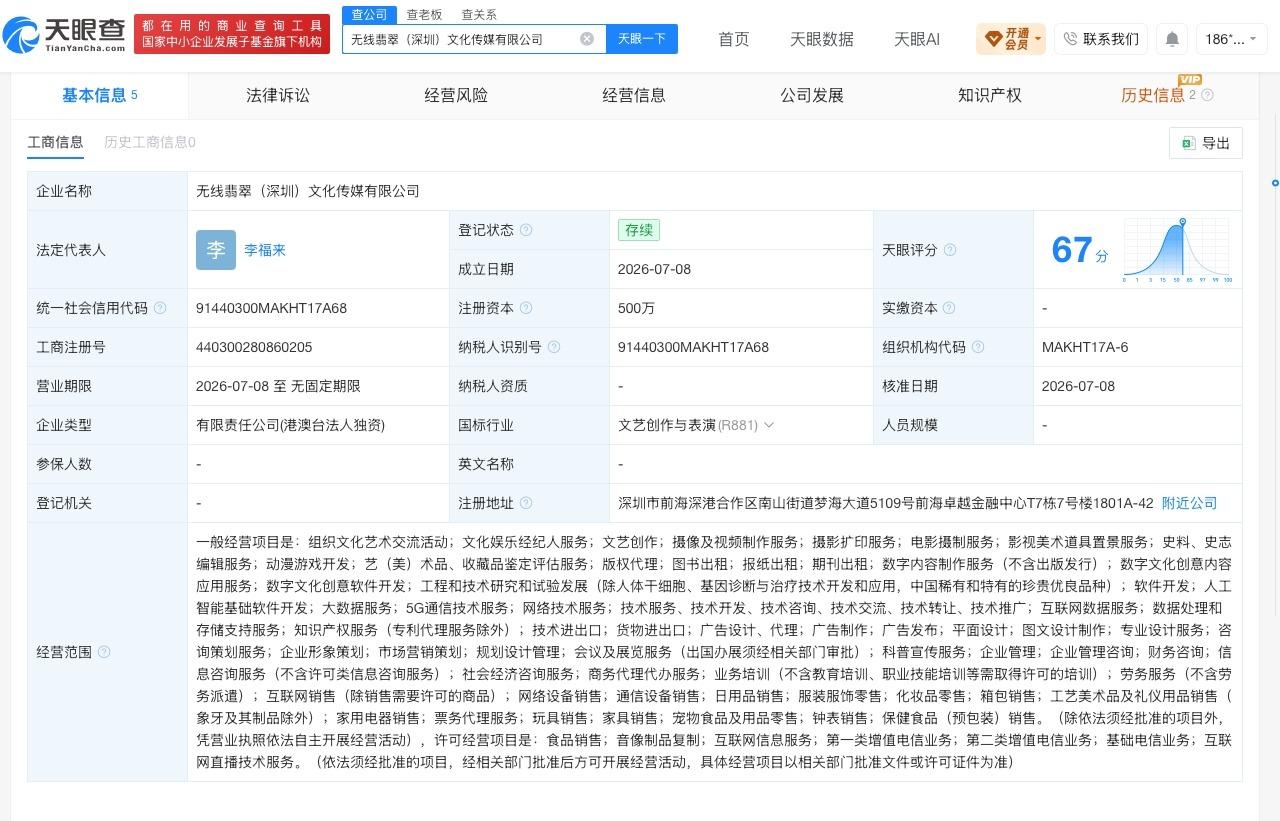The height and width of the screenshot is (821, 1280).
Task: Click the 存续 status tag
Action: pos(639,230)
